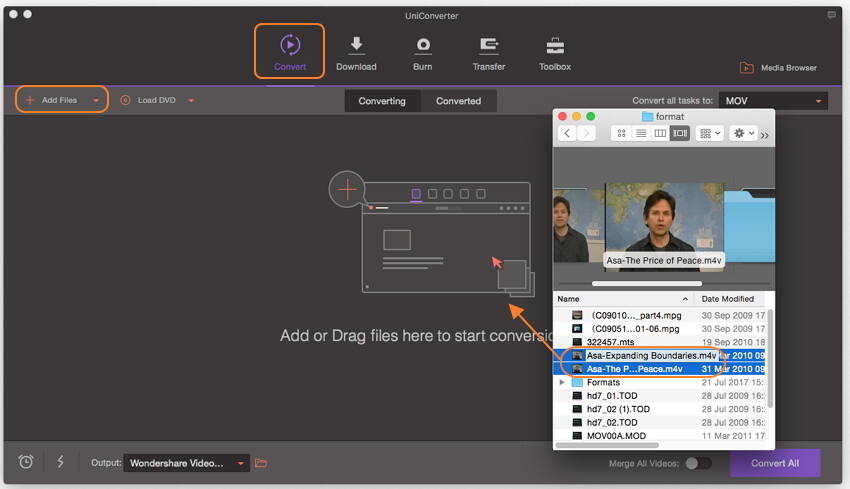The height and width of the screenshot is (489, 850).
Task: Switch to the Converted tab
Action: [458, 101]
